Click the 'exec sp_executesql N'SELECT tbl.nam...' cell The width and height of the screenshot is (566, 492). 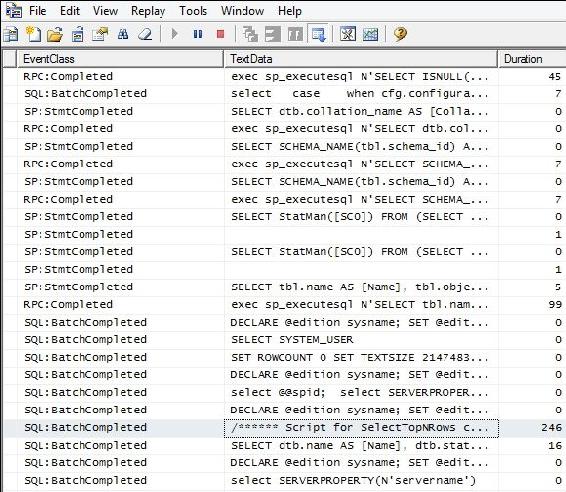tap(360, 305)
